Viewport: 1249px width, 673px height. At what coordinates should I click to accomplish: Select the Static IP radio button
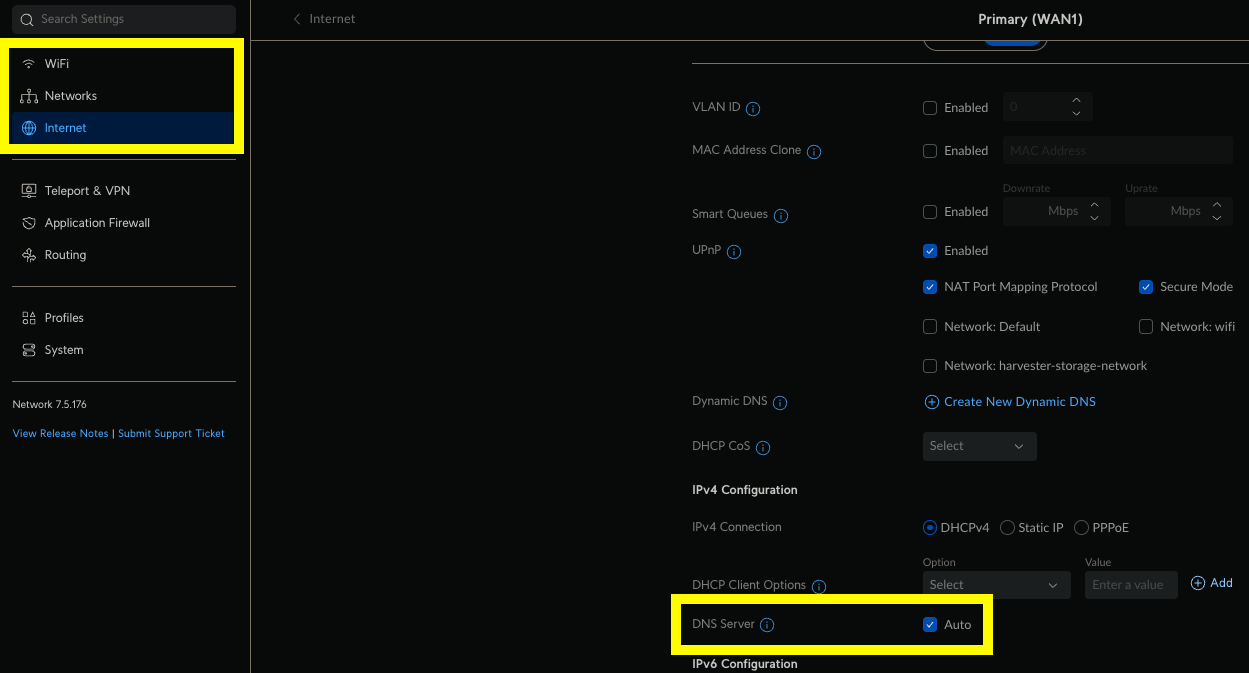1010,527
